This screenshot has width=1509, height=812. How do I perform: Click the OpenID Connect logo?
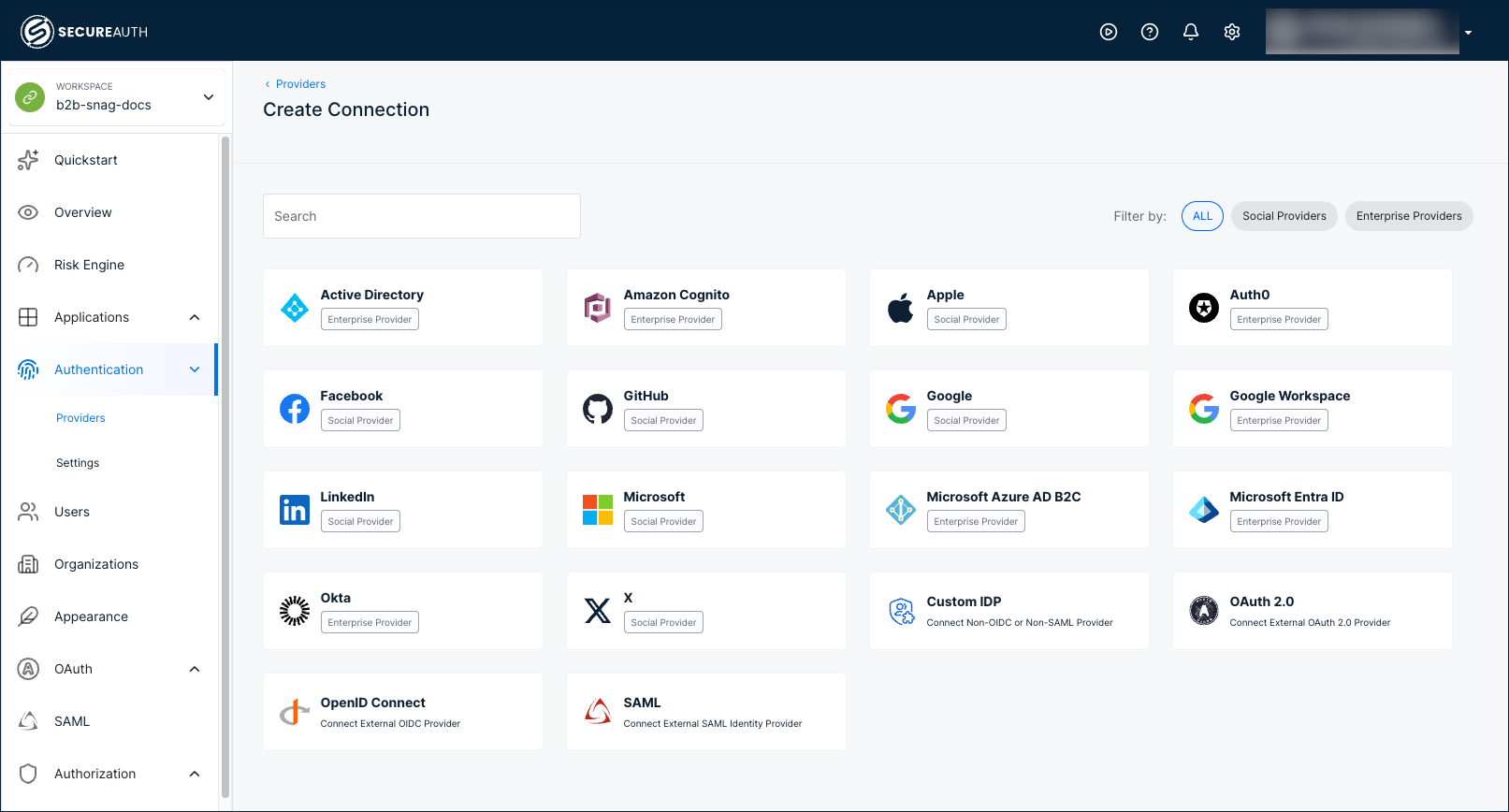(x=295, y=712)
